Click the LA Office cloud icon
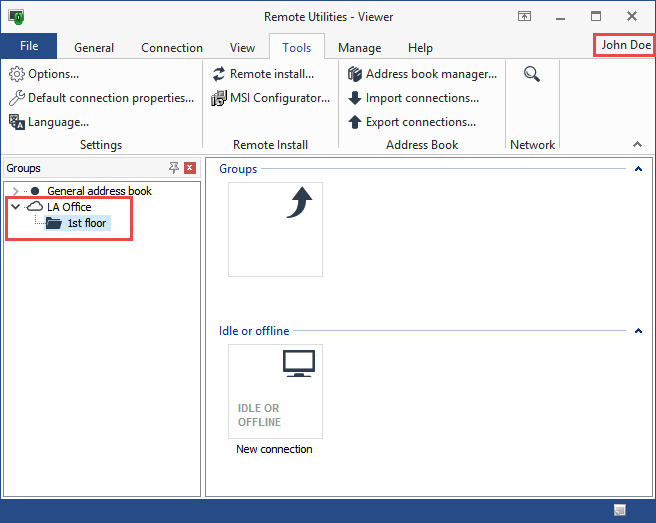 pyautogui.click(x=35, y=206)
